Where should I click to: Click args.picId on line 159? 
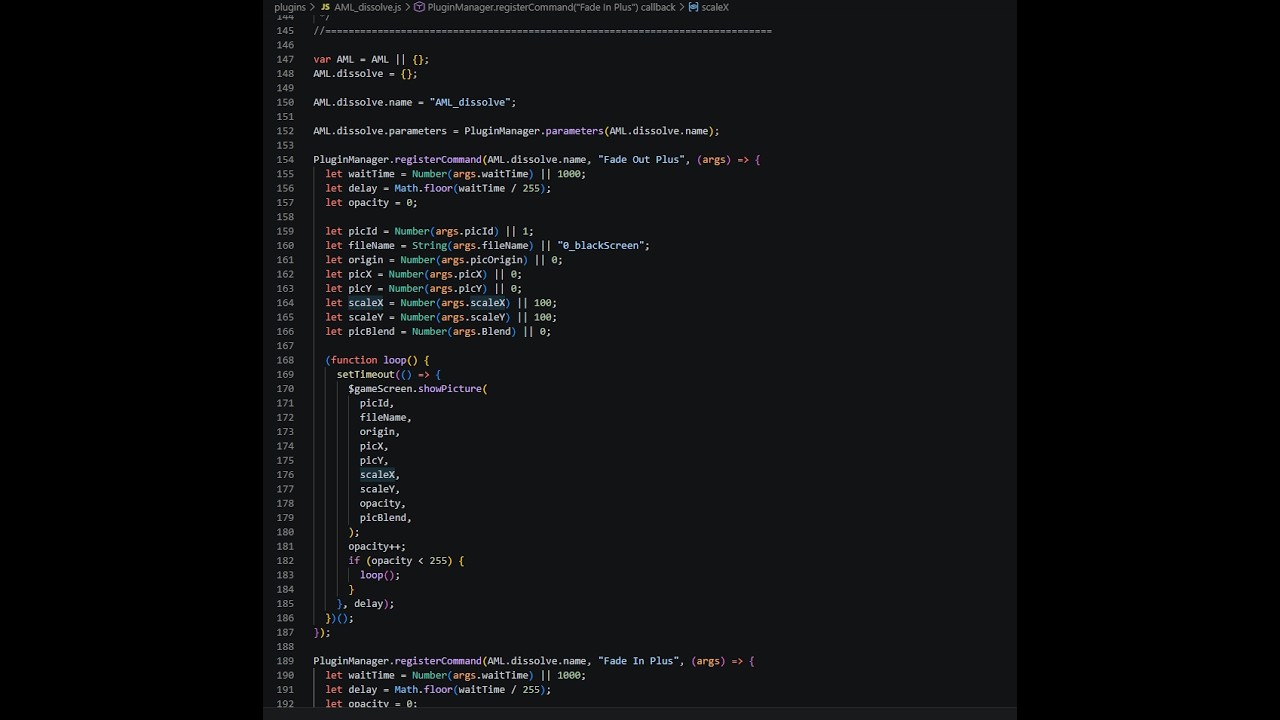tap(464, 231)
